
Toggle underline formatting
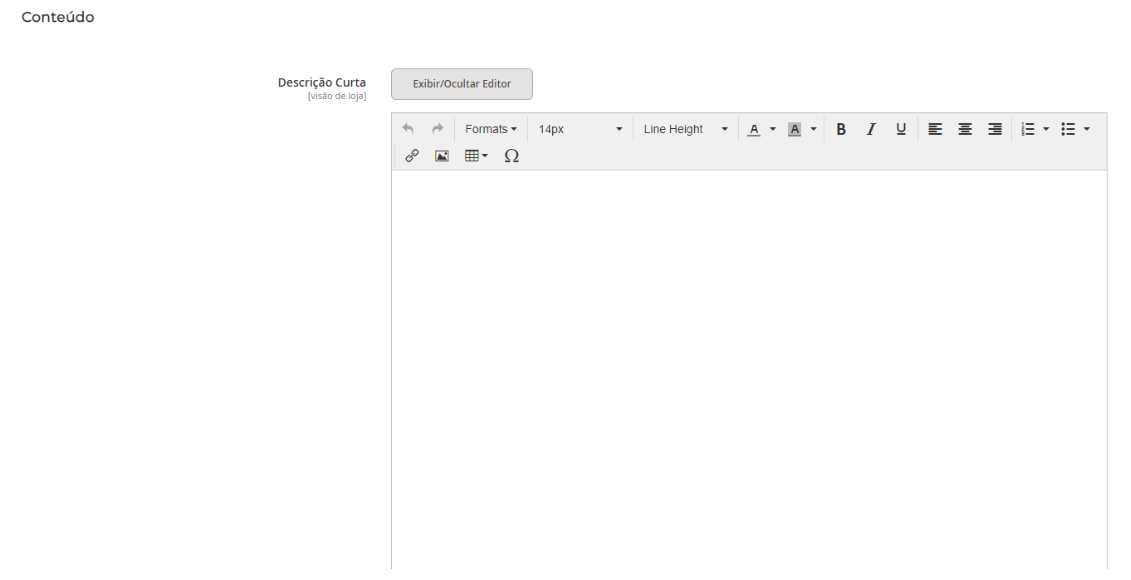901,129
